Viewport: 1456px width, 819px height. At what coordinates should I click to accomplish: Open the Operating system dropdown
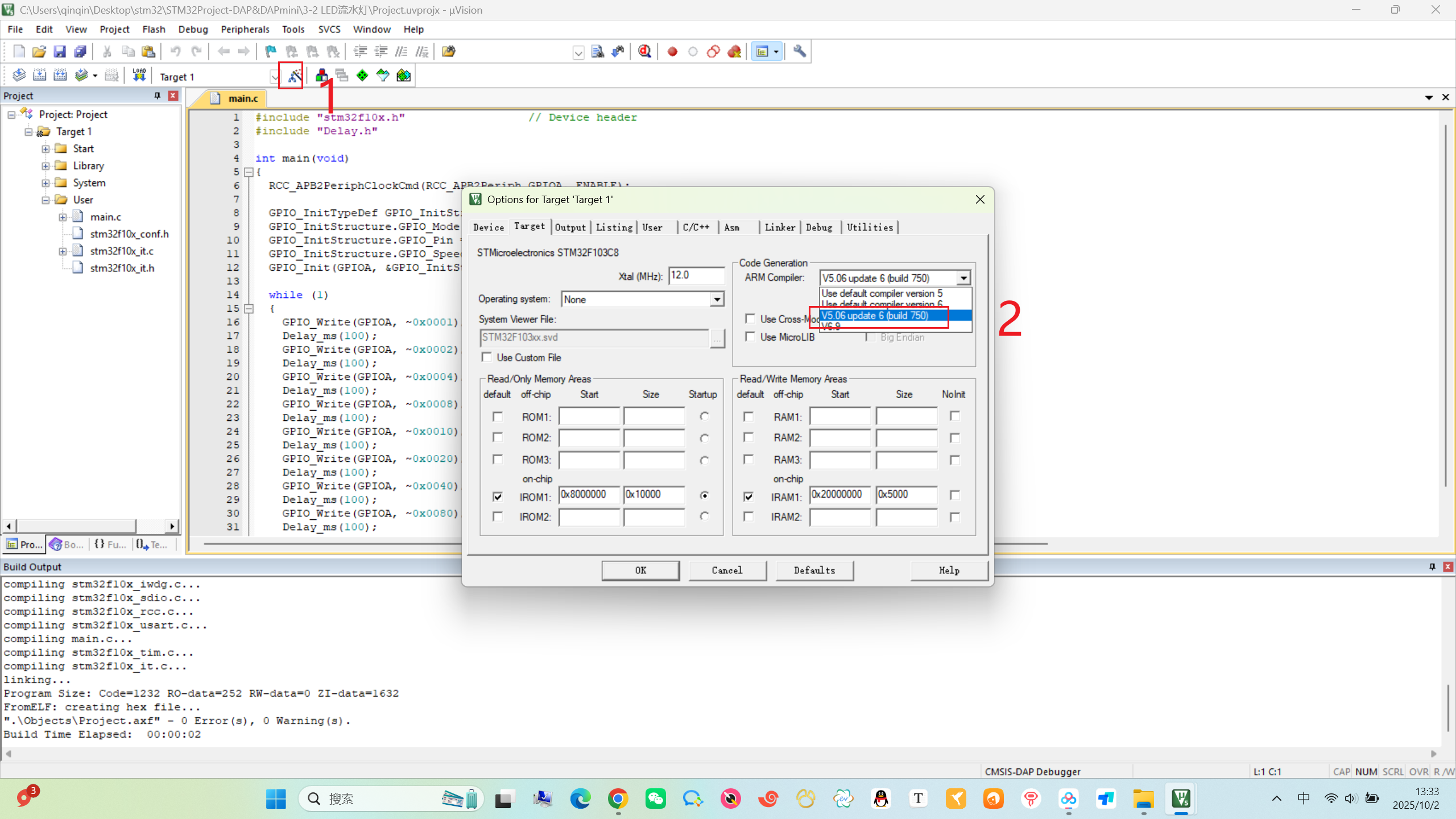[717, 299]
